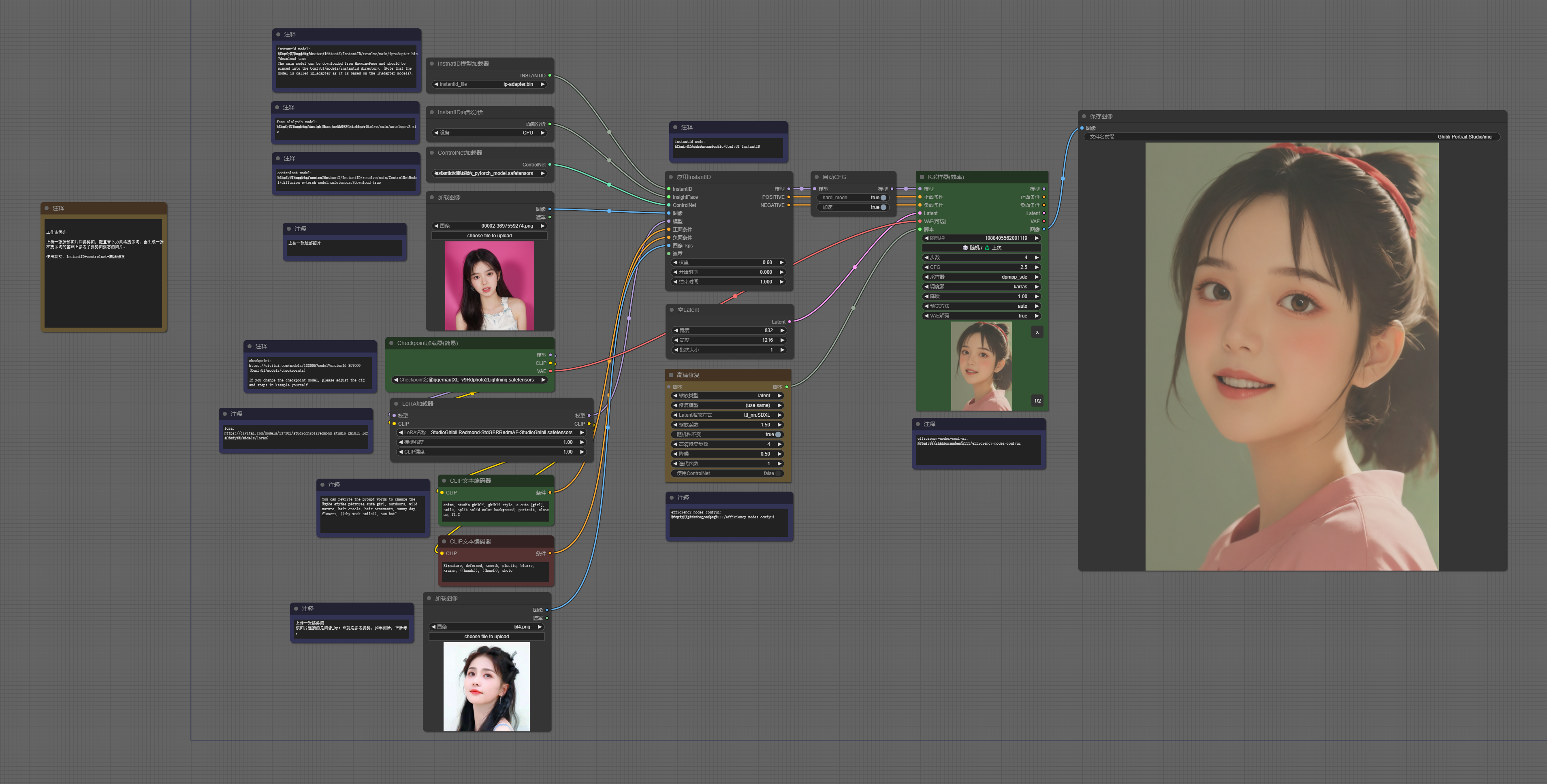
Task: Open image dropdown showing bl4.png
Action: point(487,627)
